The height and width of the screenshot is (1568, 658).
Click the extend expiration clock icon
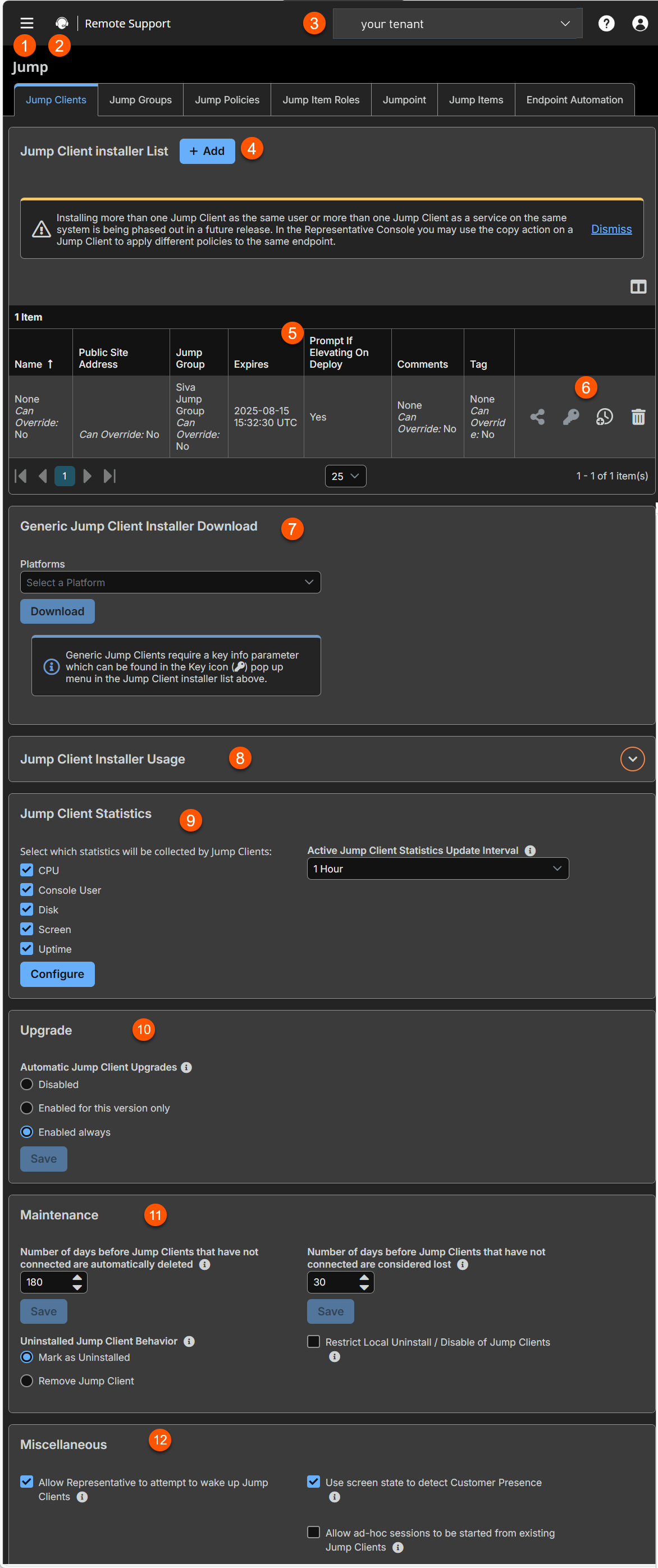pos(604,417)
